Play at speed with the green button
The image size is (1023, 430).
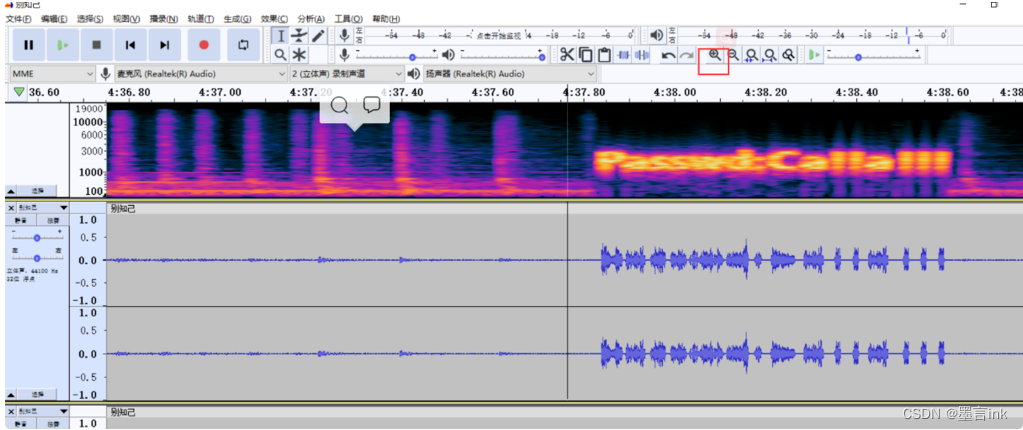point(814,55)
